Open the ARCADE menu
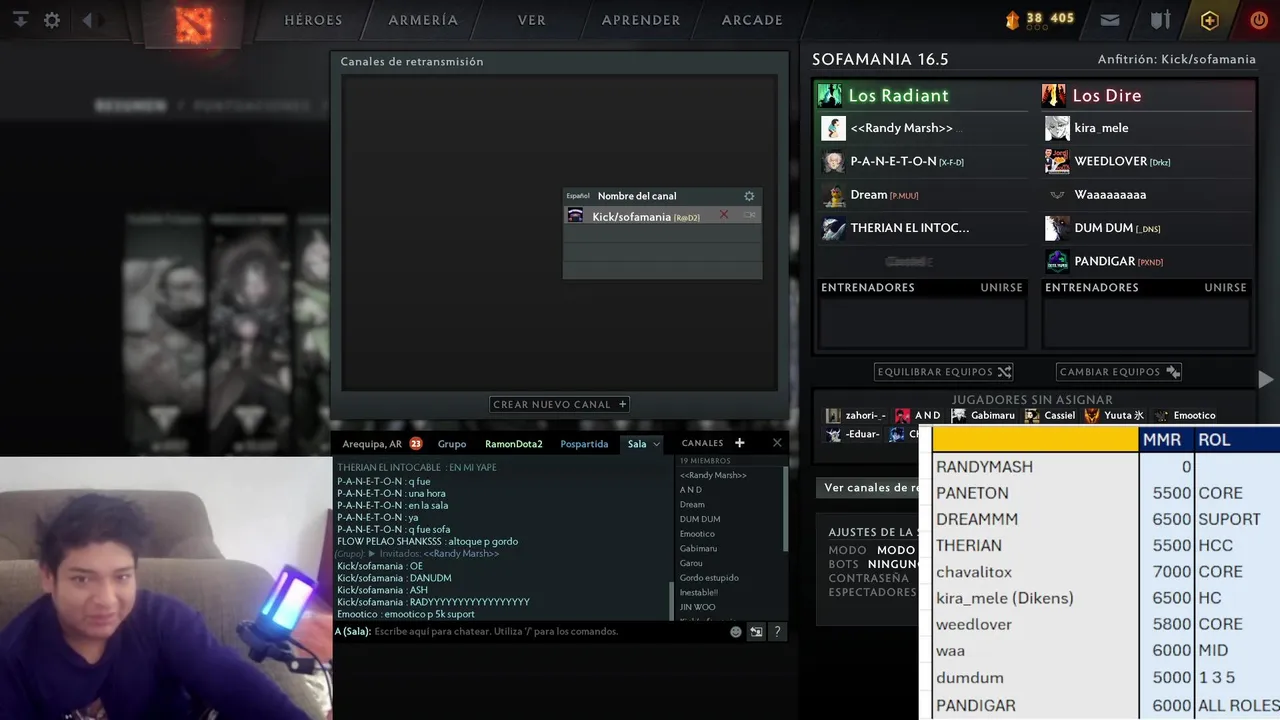 752,20
